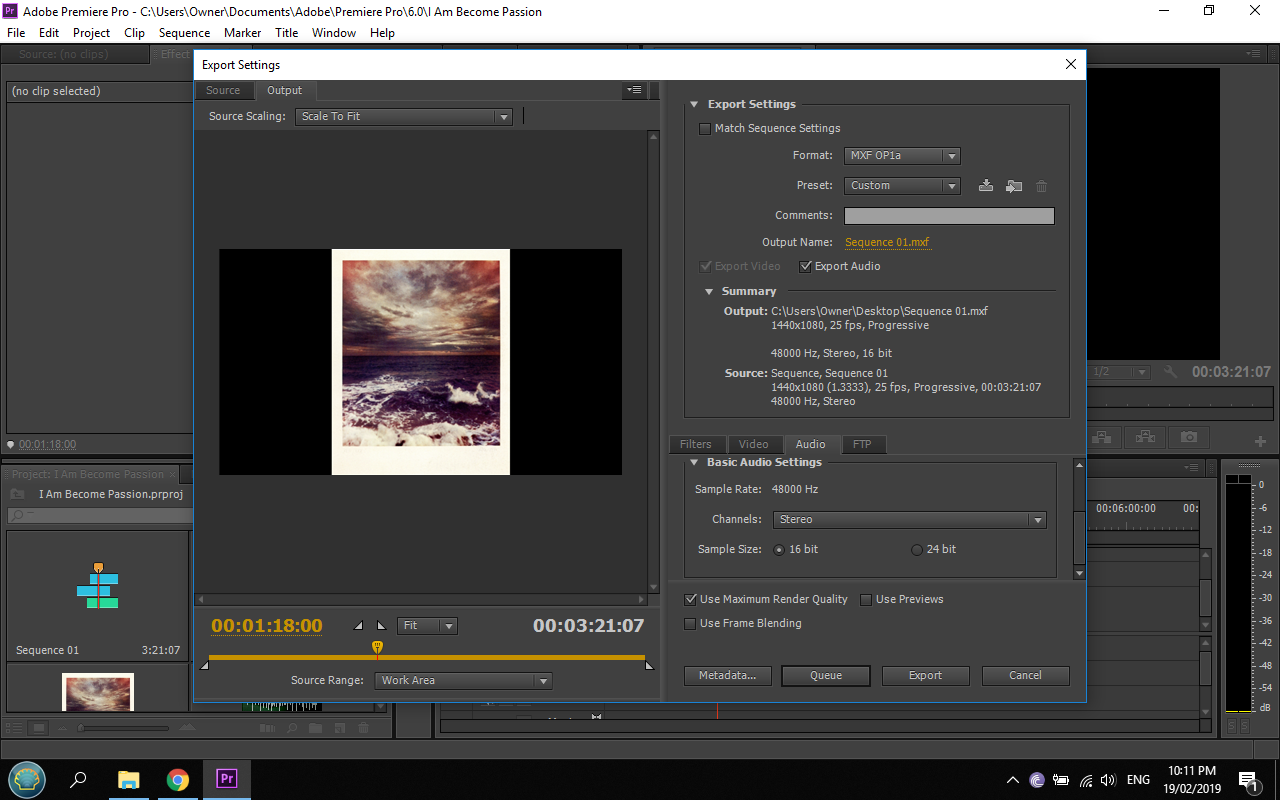This screenshot has width=1280, height=800.
Task: Switch Project panel to List View
Action: point(16,728)
